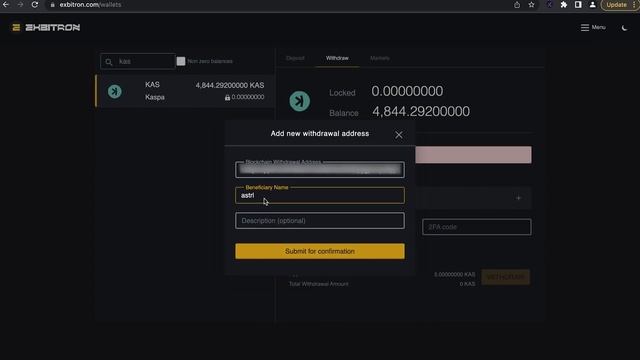Viewport: 640px width, 360px height.
Task: Go back with browser back arrow
Action: click(6, 4)
